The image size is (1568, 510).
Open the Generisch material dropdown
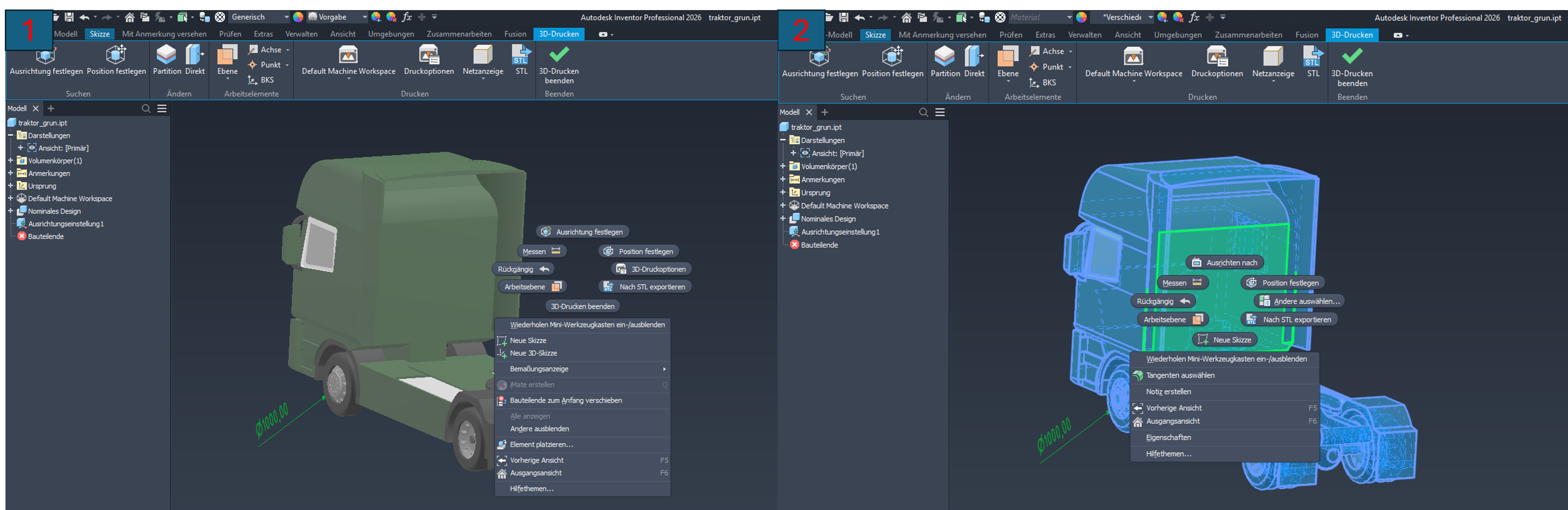[x=287, y=17]
